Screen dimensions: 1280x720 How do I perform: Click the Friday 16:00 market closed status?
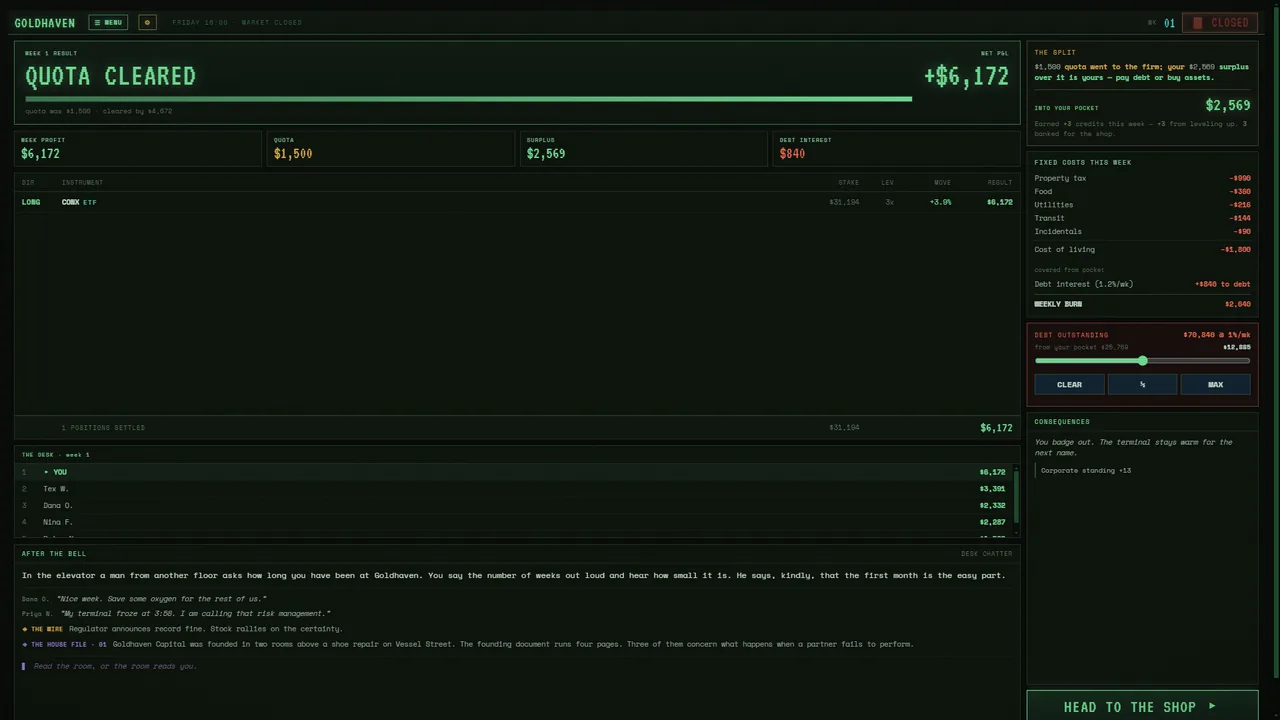237,22
